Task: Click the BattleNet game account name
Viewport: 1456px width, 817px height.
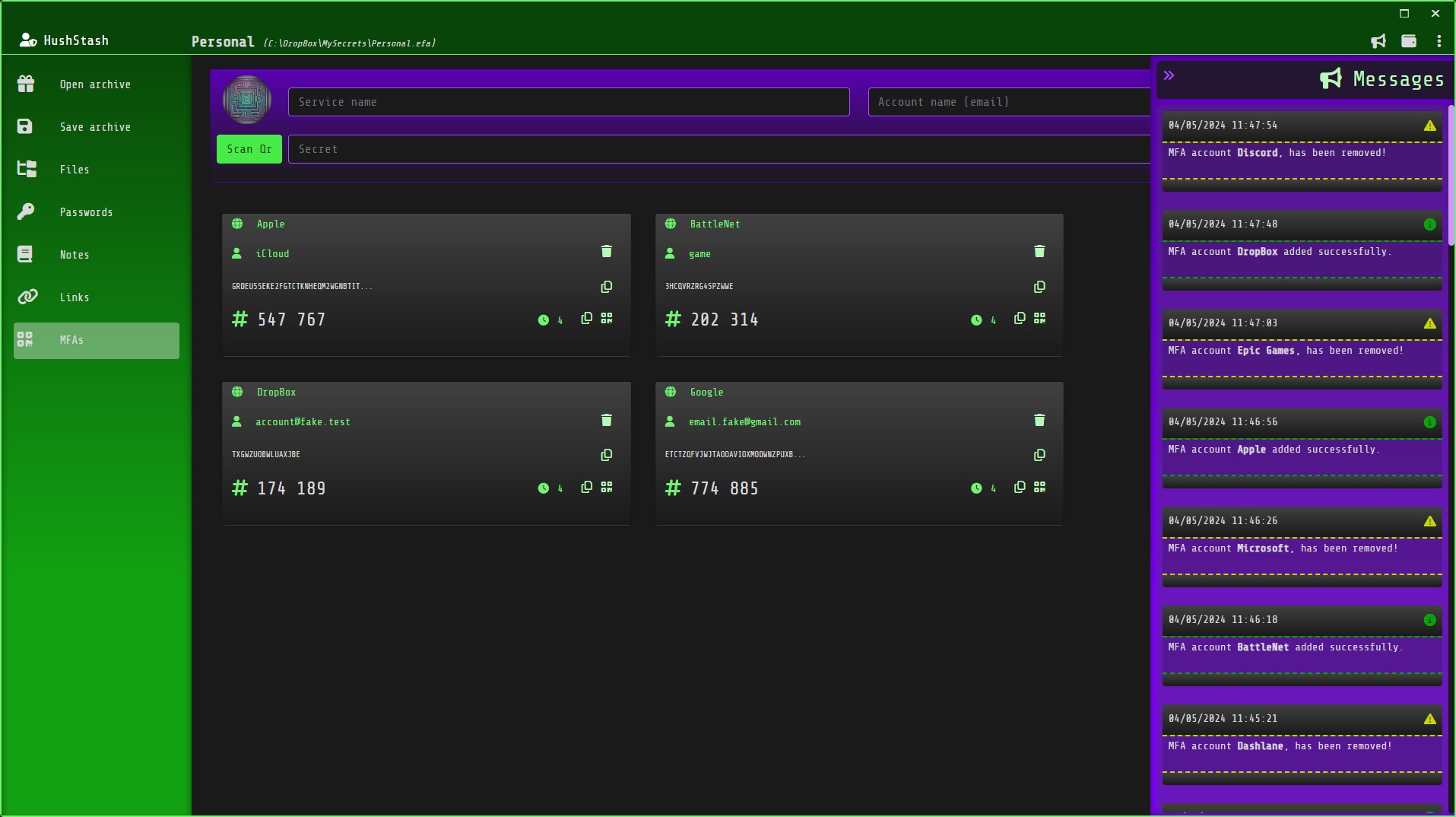Action: click(x=699, y=253)
